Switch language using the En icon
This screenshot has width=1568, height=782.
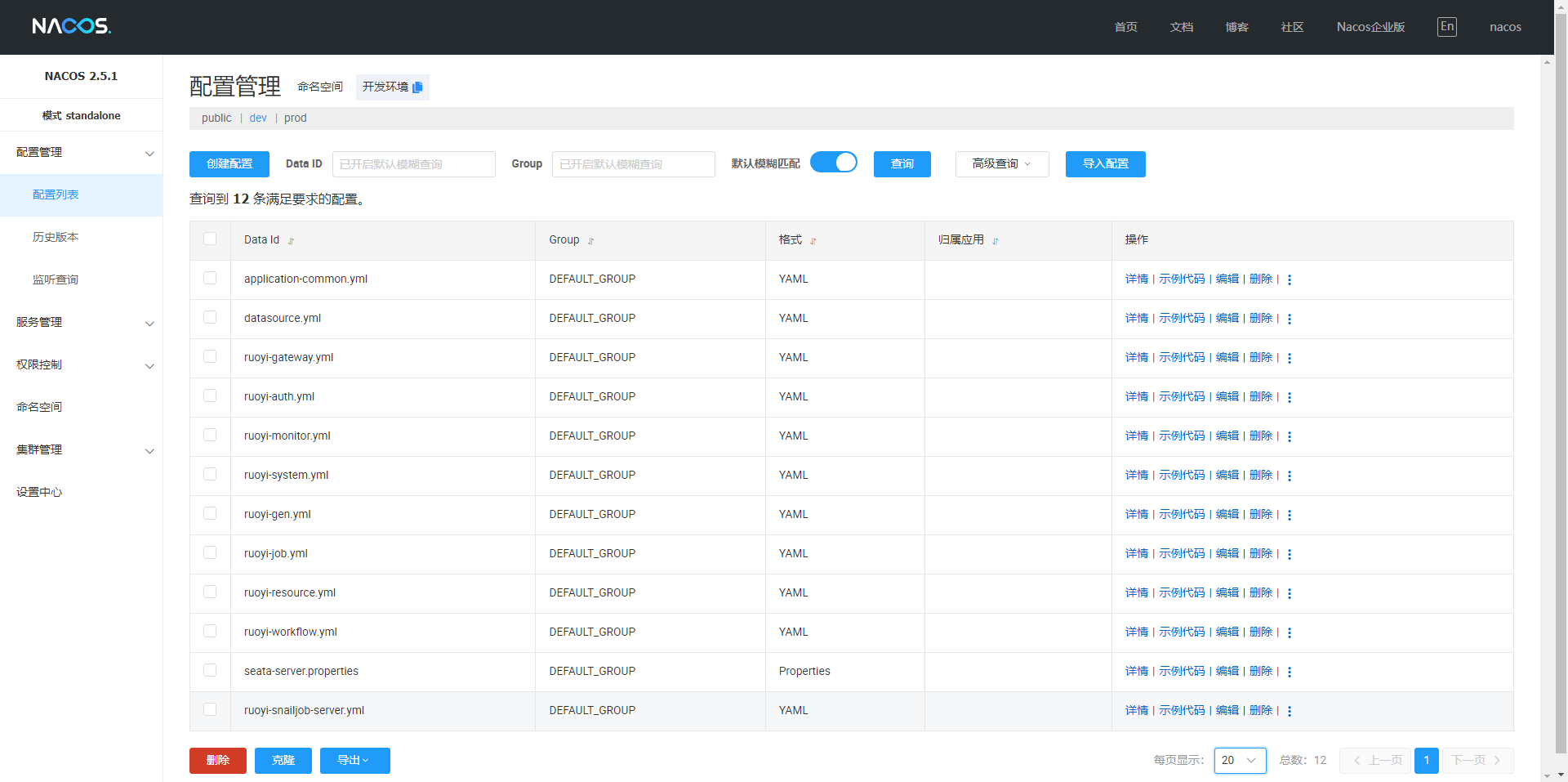coord(1446,27)
